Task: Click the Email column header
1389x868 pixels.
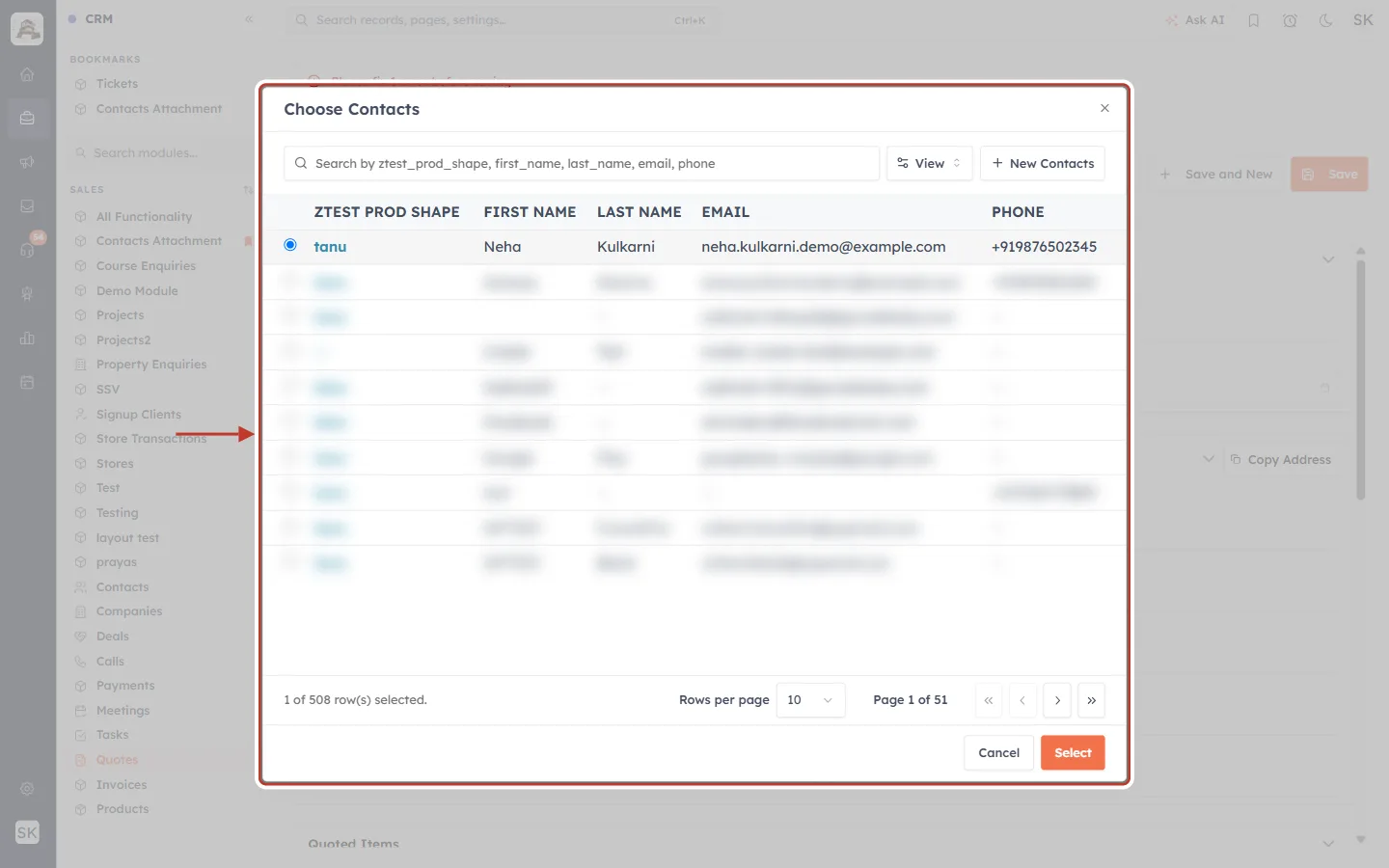Action: point(725,212)
